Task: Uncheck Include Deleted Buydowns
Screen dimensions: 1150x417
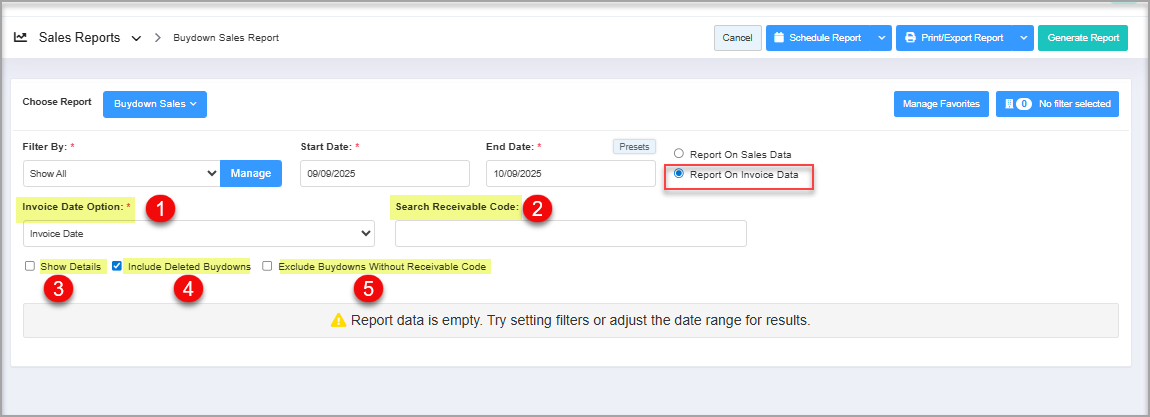Action: [x=117, y=267]
